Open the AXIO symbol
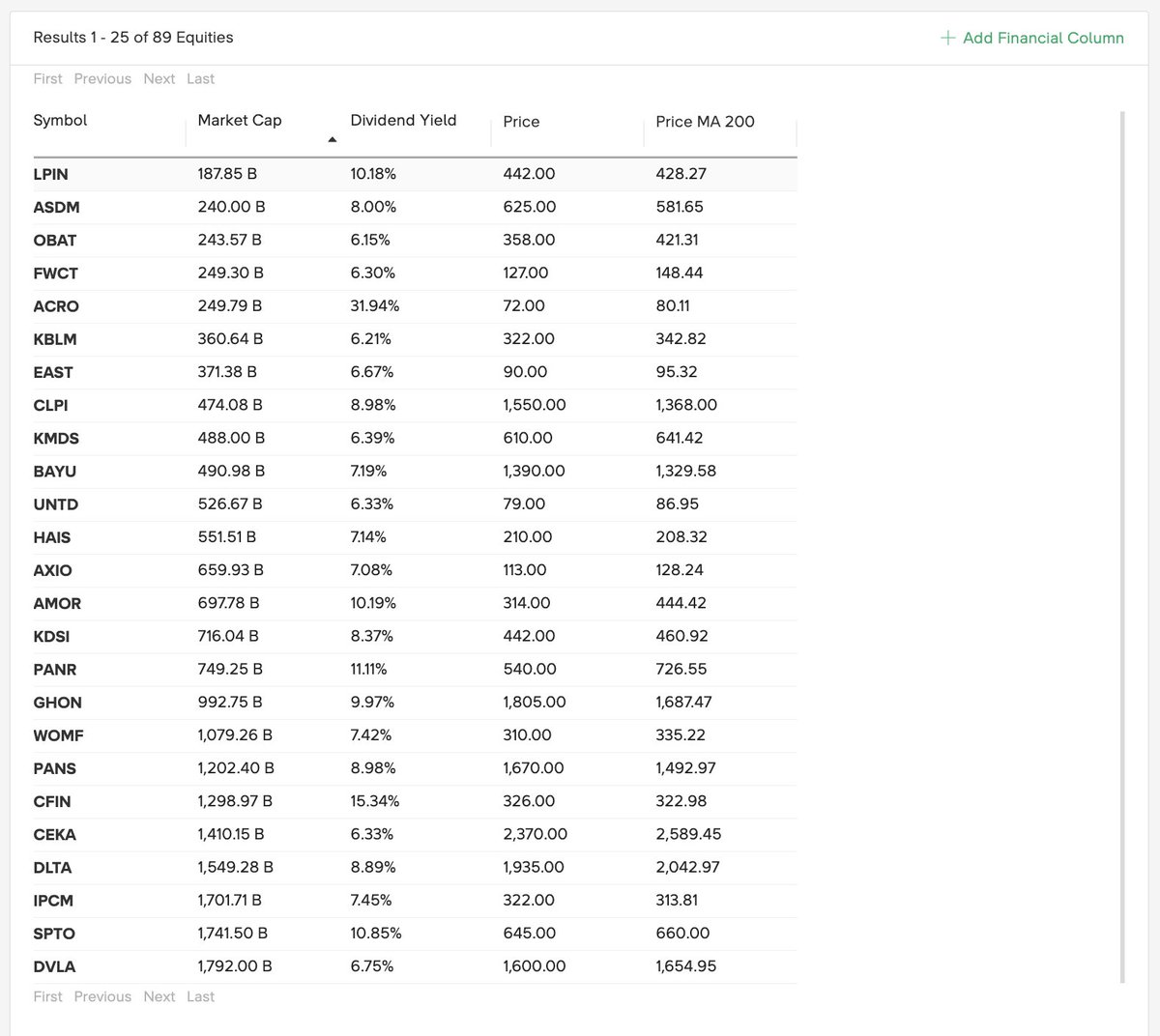Viewport: 1160px width, 1036px height. click(52, 570)
